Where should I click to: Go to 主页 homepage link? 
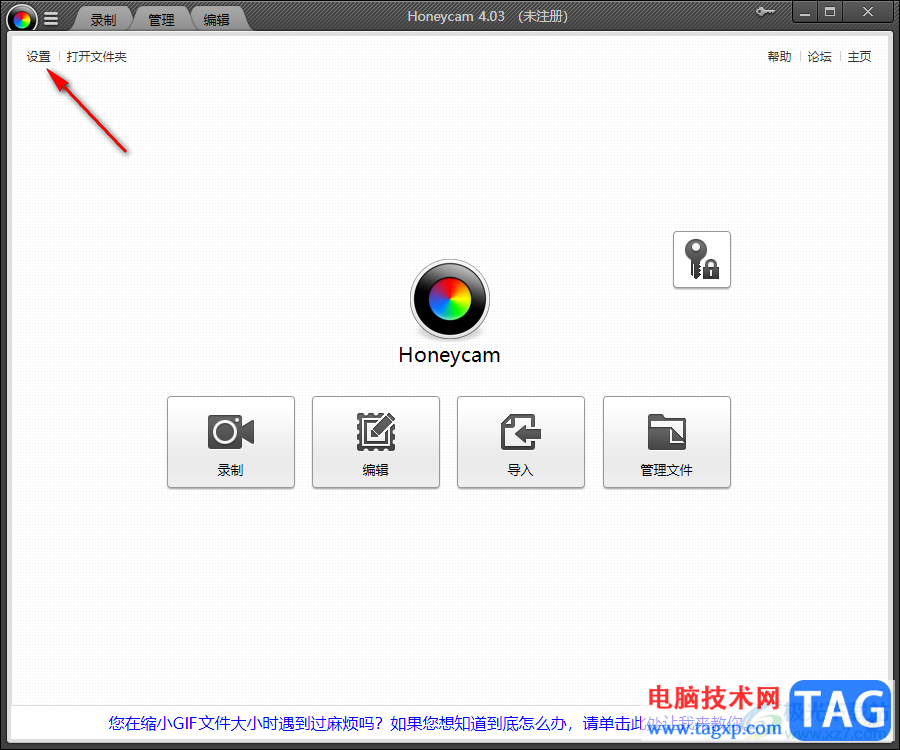point(859,57)
